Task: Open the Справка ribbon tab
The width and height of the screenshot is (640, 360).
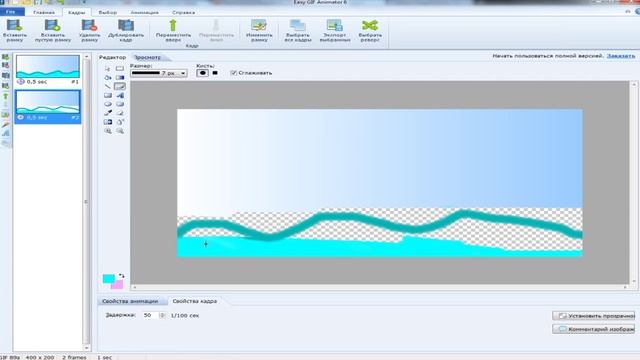Action: [183, 12]
